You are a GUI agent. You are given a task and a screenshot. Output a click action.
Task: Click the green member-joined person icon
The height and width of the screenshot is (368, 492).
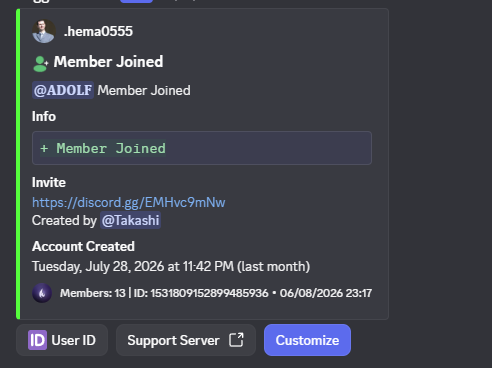[41, 64]
